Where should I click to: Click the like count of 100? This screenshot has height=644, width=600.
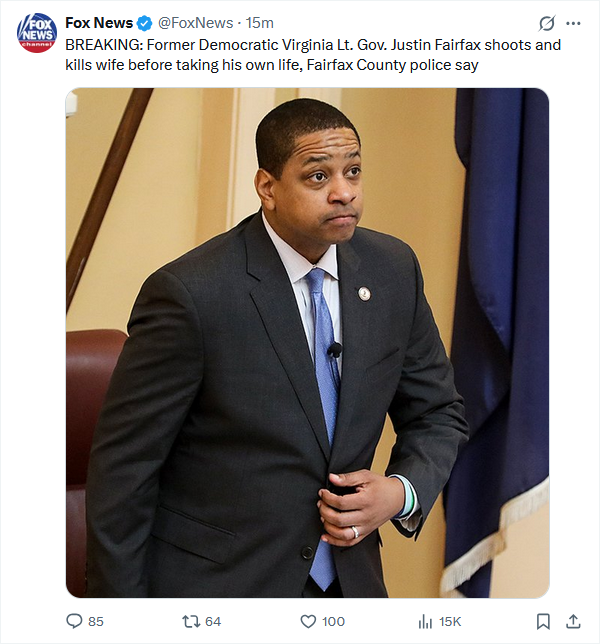click(x=333, y=621)
